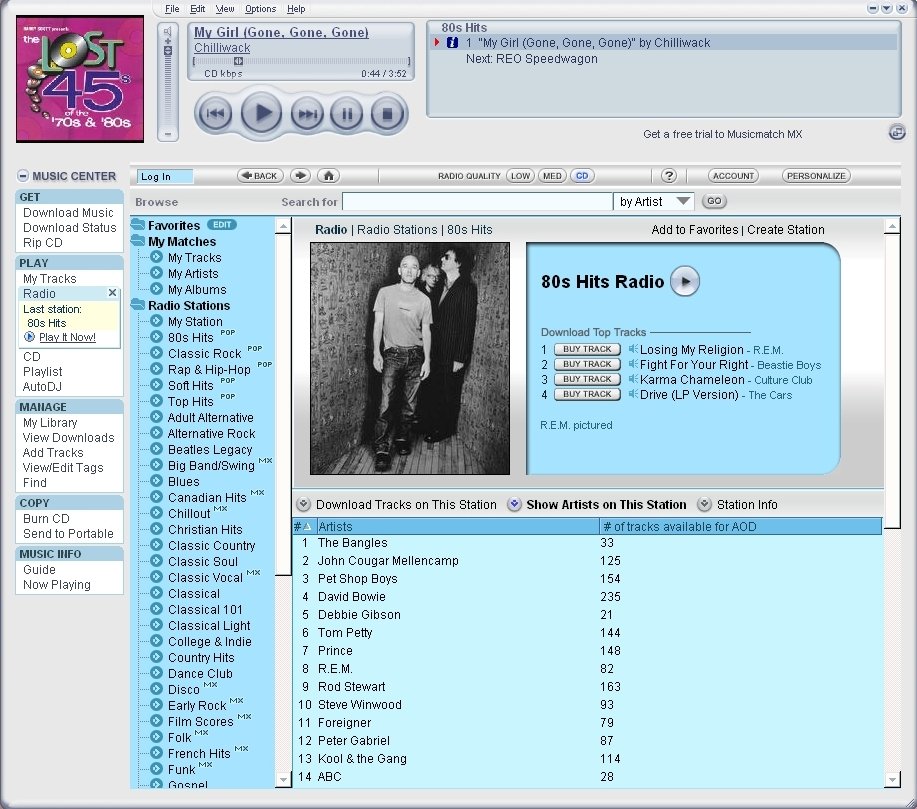
Task: Set radio quality to MED
Action: pyautogui.click(x=552, y=176)
